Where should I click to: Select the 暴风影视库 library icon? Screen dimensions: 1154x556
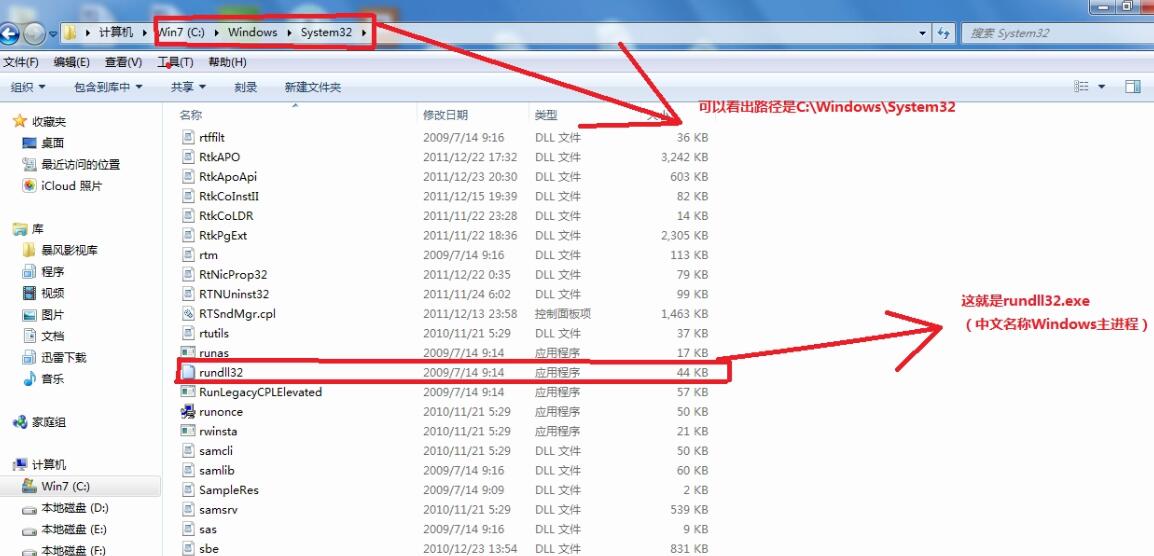pos(29,250)
